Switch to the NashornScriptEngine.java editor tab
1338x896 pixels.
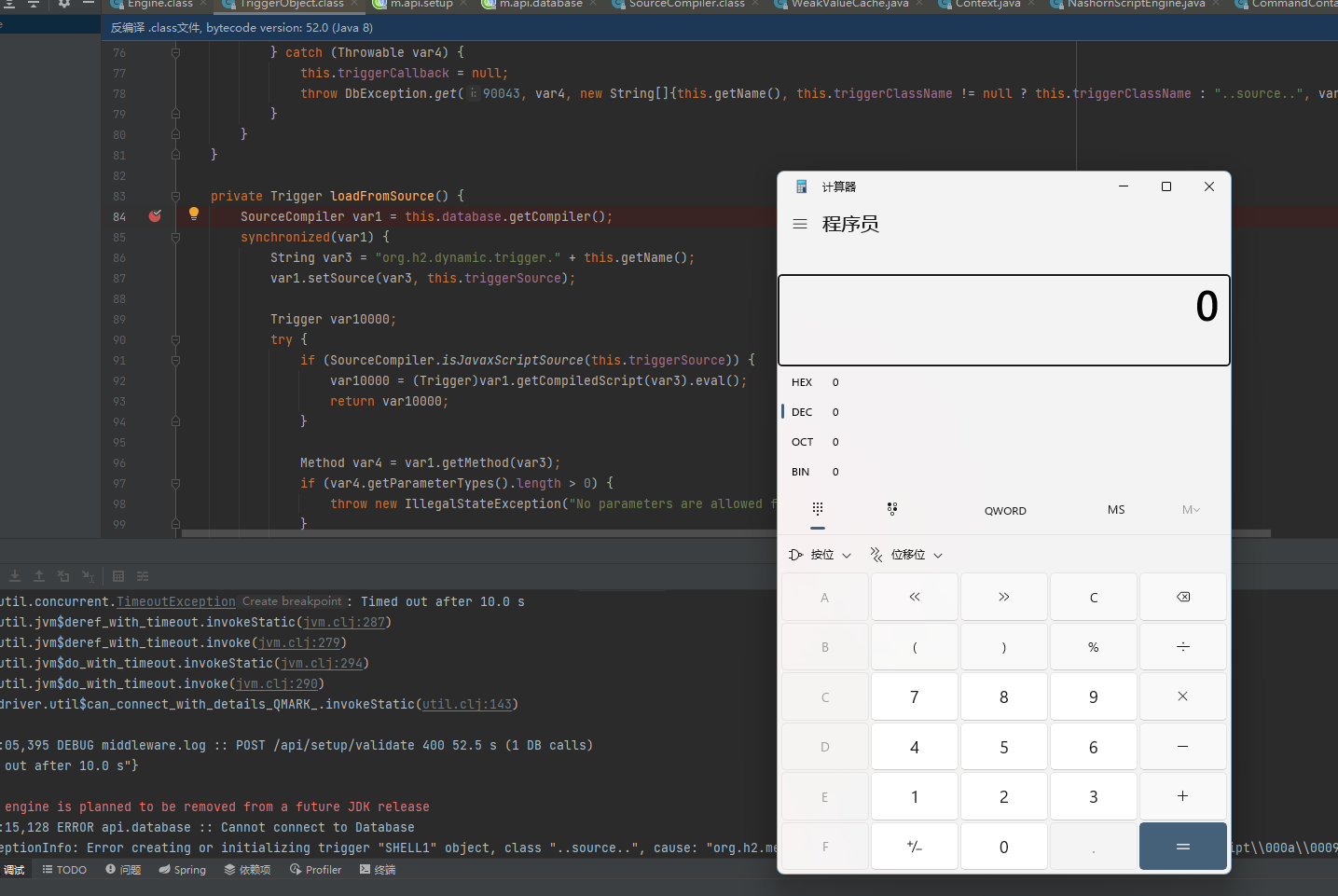(x=1136, y=5)
